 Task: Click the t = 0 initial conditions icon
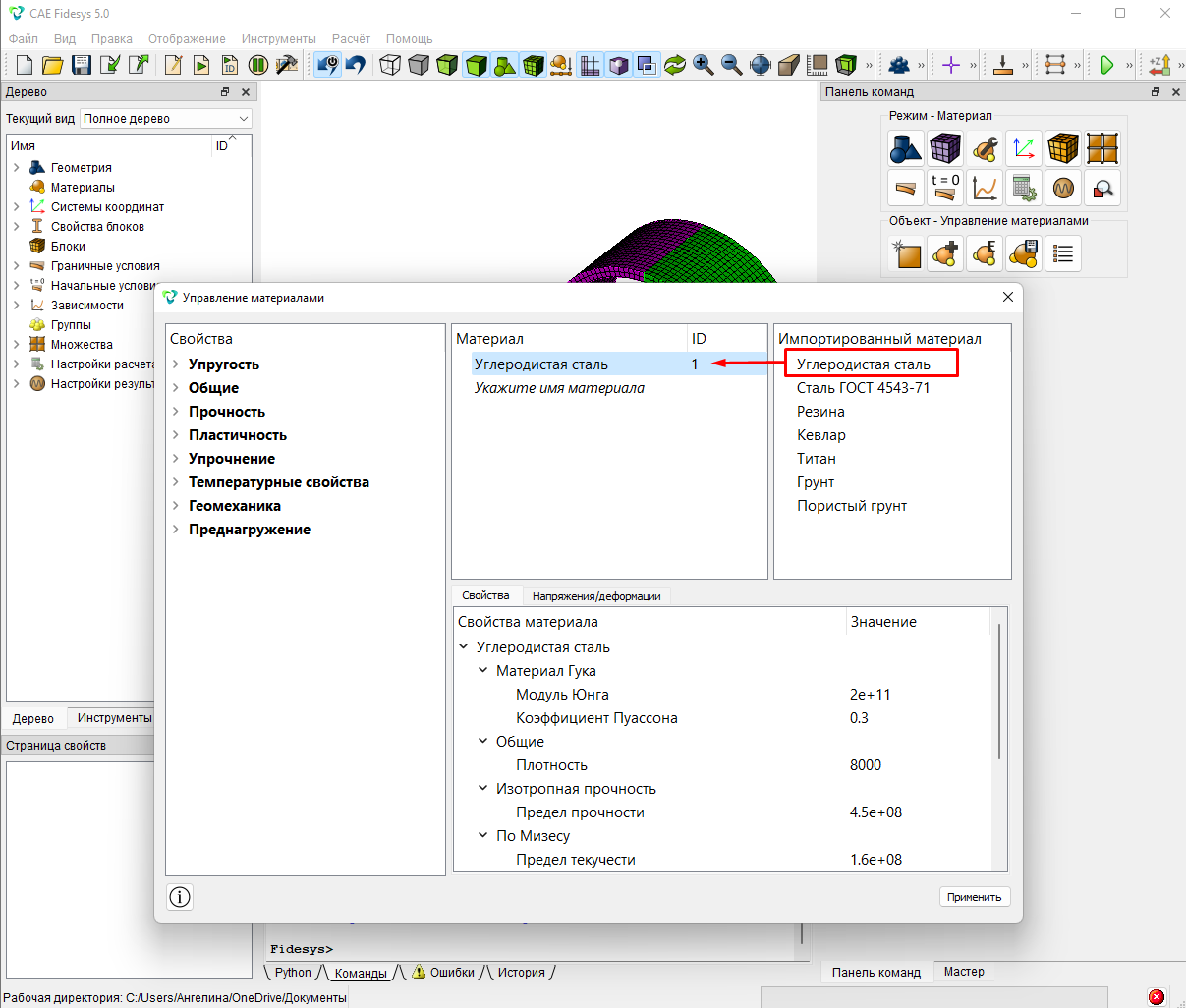[945, 188]
